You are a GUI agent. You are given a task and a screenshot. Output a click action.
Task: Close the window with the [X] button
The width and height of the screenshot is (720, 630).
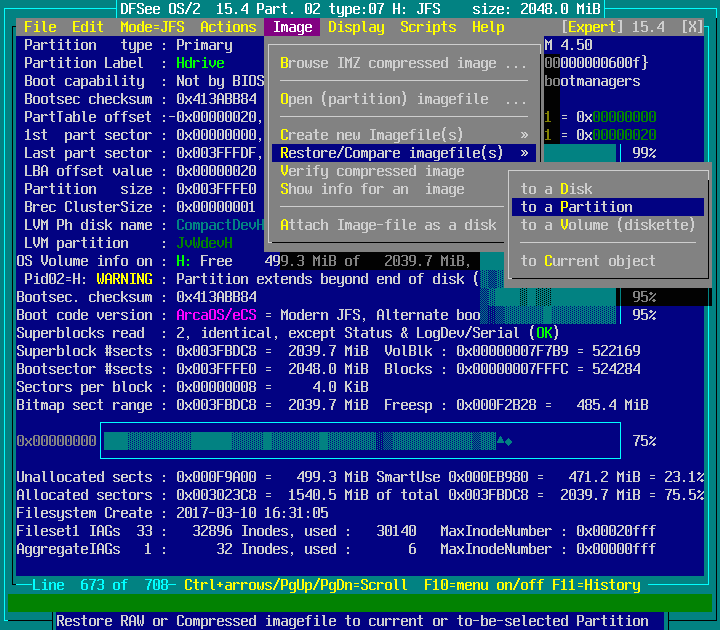click(x=692, y=27)
